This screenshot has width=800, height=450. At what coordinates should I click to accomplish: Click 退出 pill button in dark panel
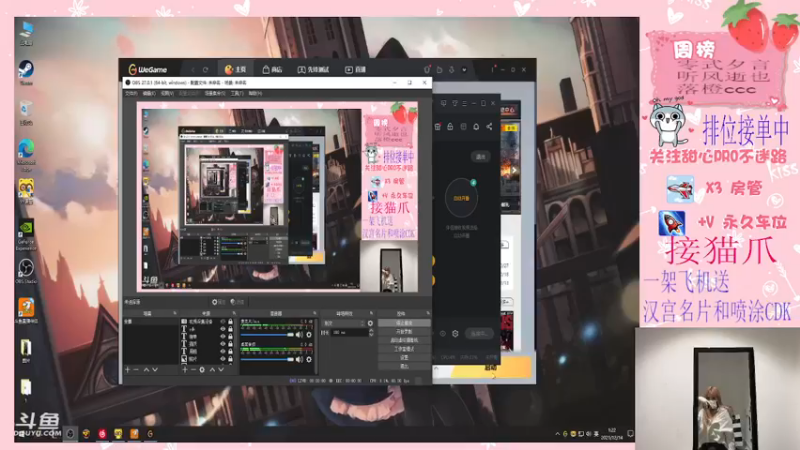click(x=481, y=157)
